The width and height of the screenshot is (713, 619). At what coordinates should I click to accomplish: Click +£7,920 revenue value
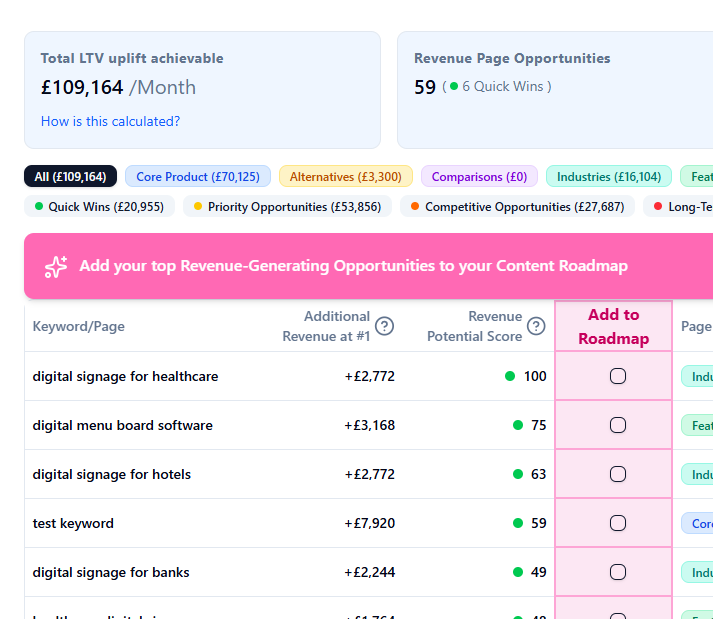(369, 523)
